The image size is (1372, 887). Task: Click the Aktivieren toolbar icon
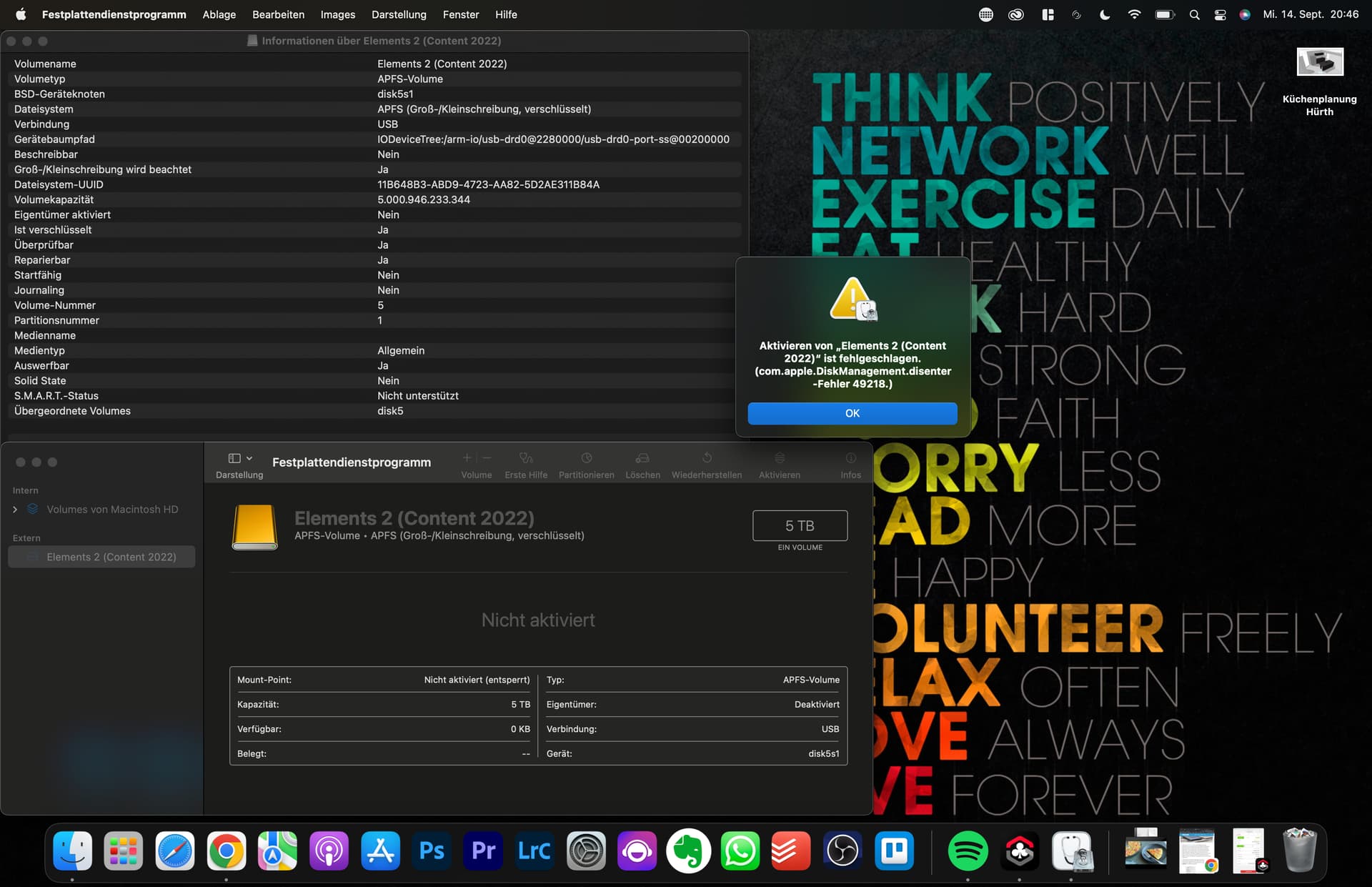pos(779,458)
